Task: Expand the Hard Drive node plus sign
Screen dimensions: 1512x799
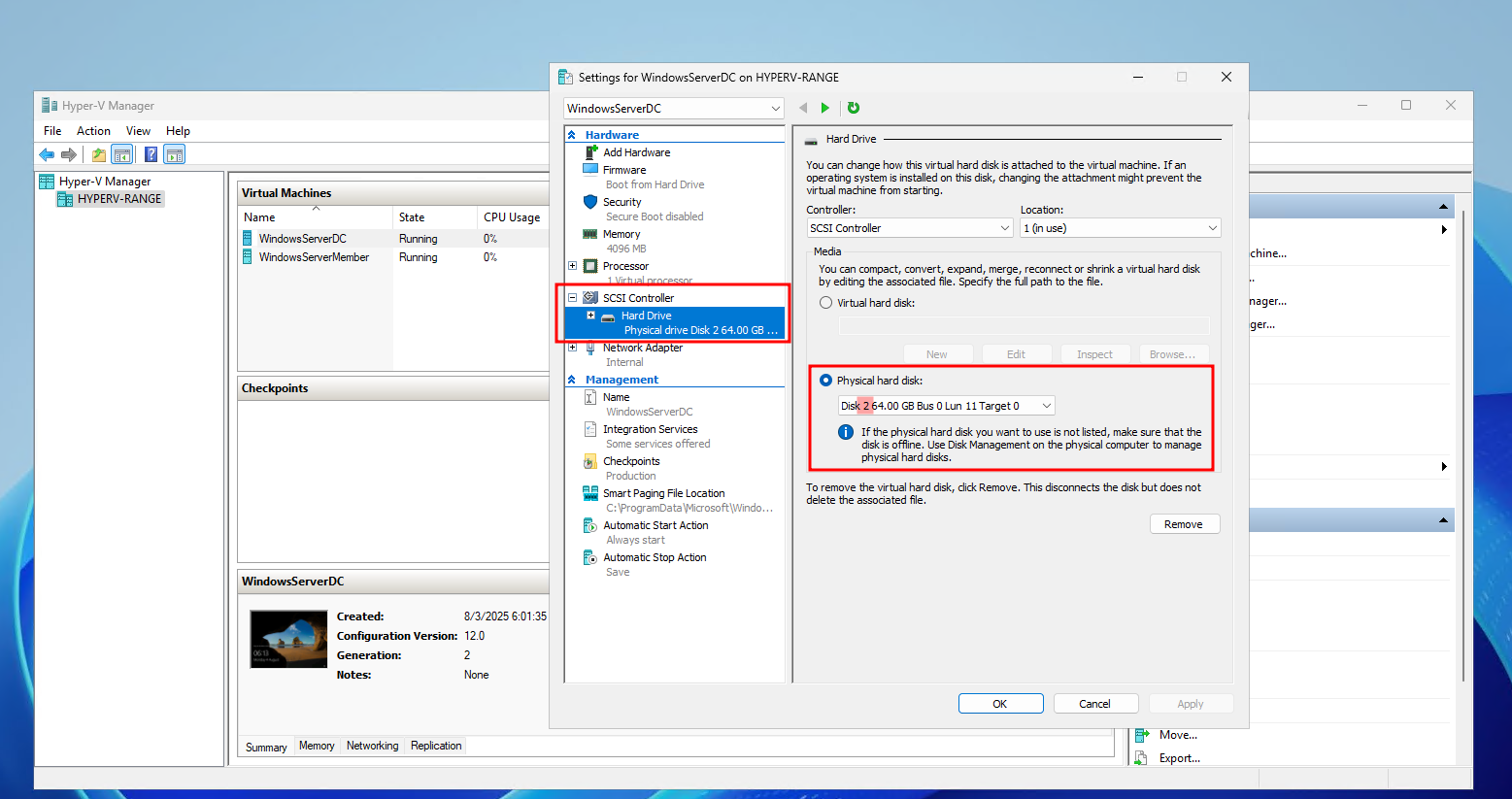Action: (x=590, y=316)
